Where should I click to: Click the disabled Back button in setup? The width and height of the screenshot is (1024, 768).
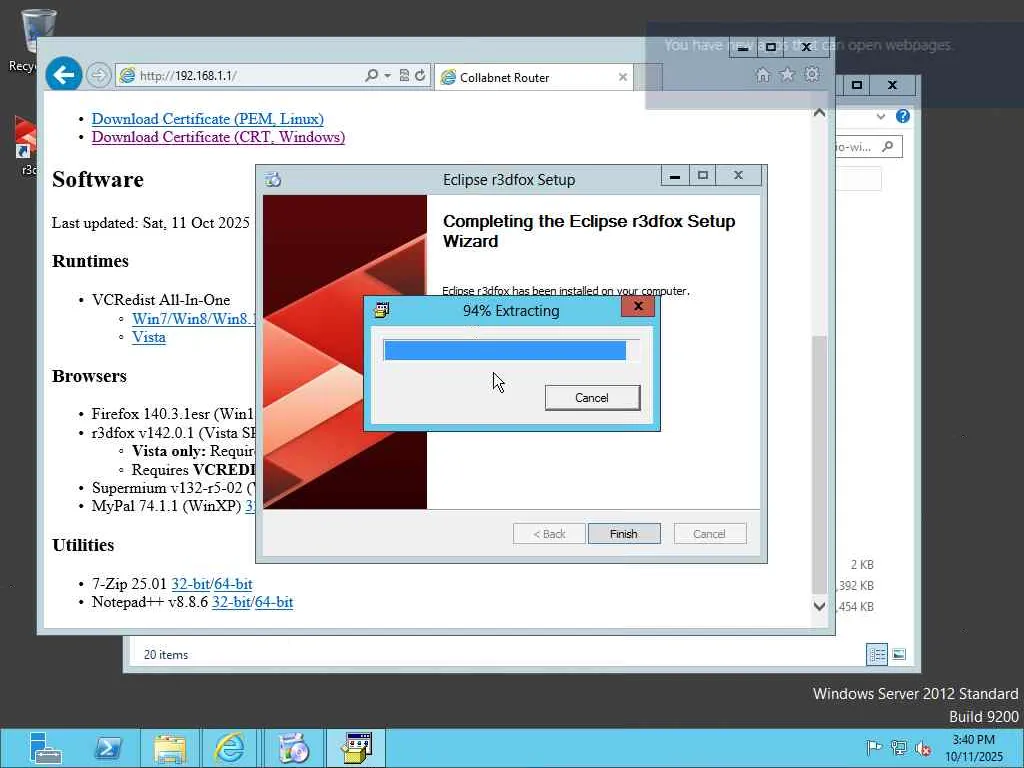[549, 534]
